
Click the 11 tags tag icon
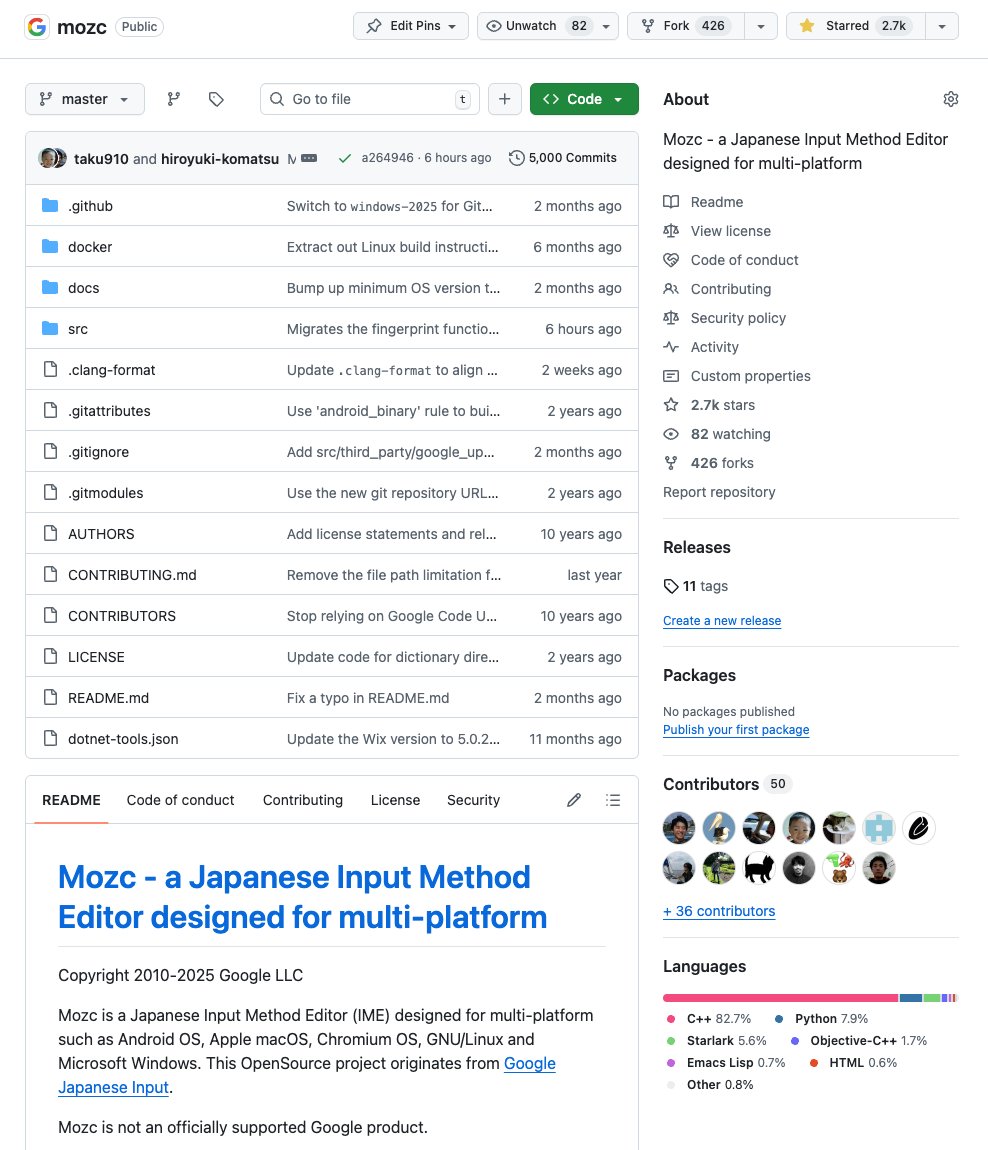click(x=670, y=586)
